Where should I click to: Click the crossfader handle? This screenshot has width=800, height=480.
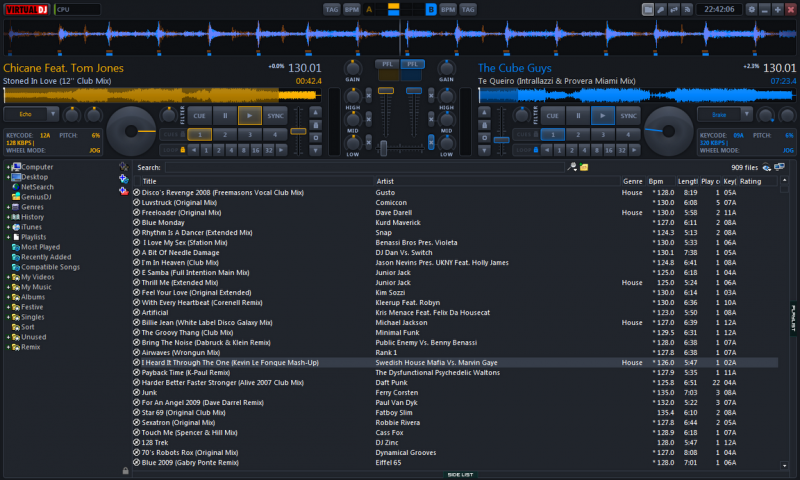(383, 148)
